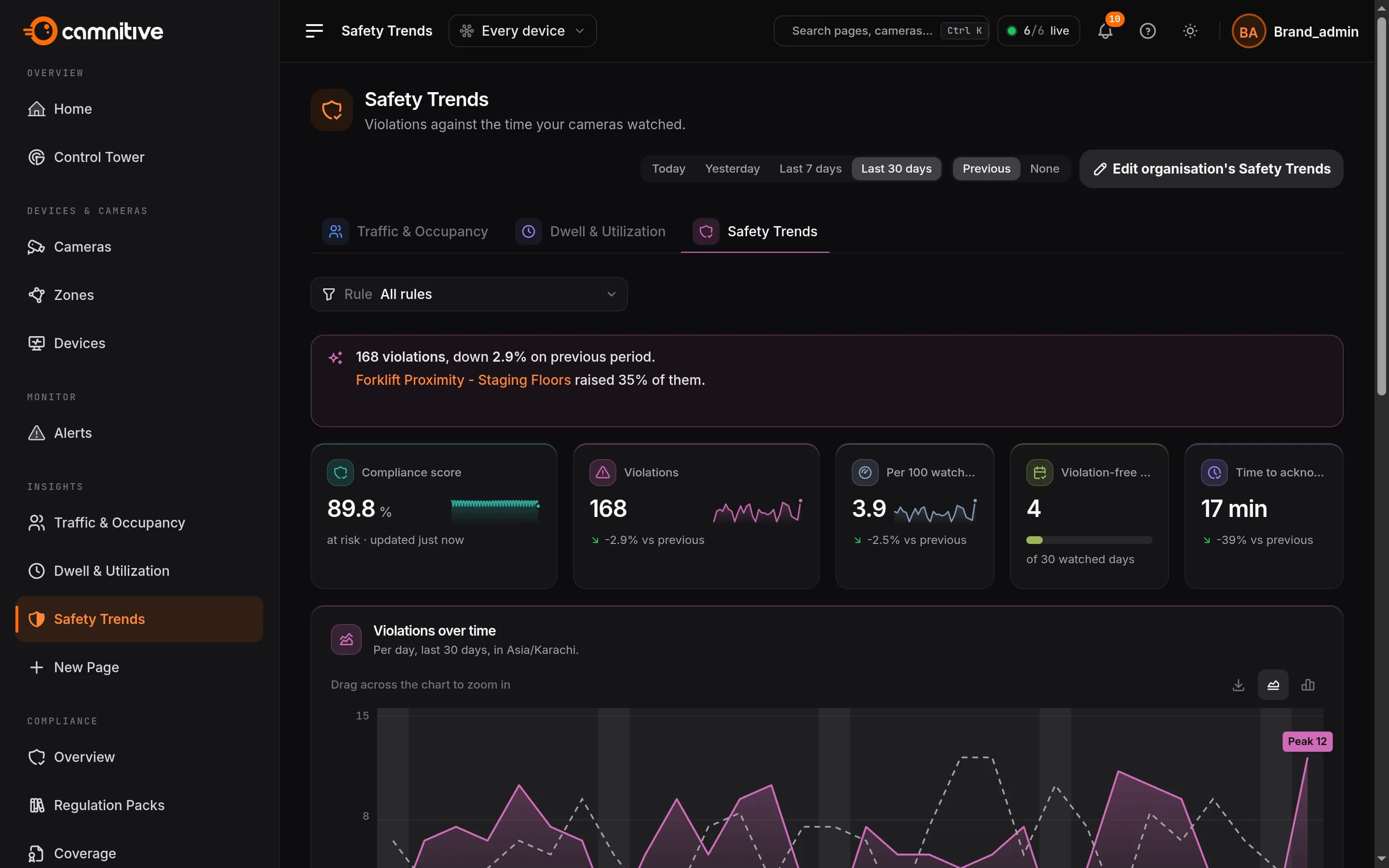Click the Safety Trends page header icon
Screen dimensions: 1389x868
coord(332,109)
